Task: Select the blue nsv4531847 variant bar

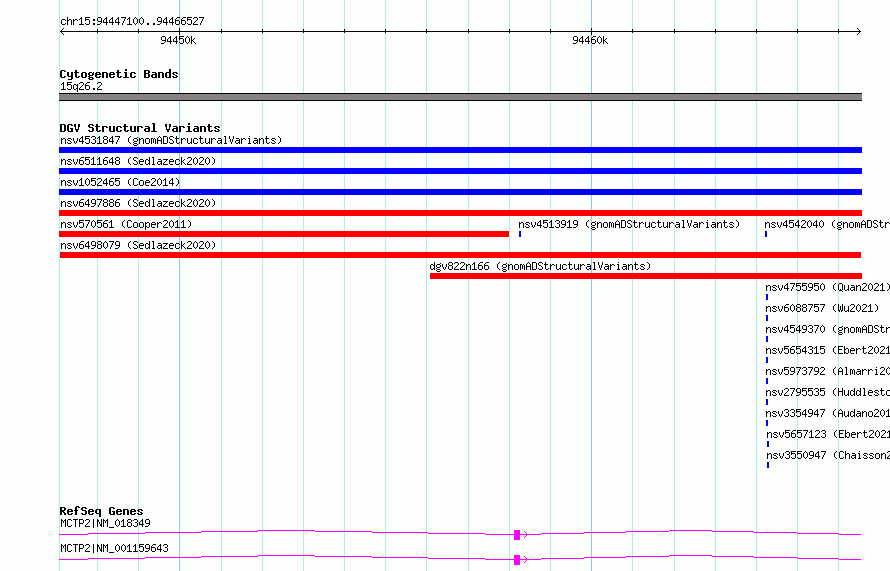Action: click(460, 150)
